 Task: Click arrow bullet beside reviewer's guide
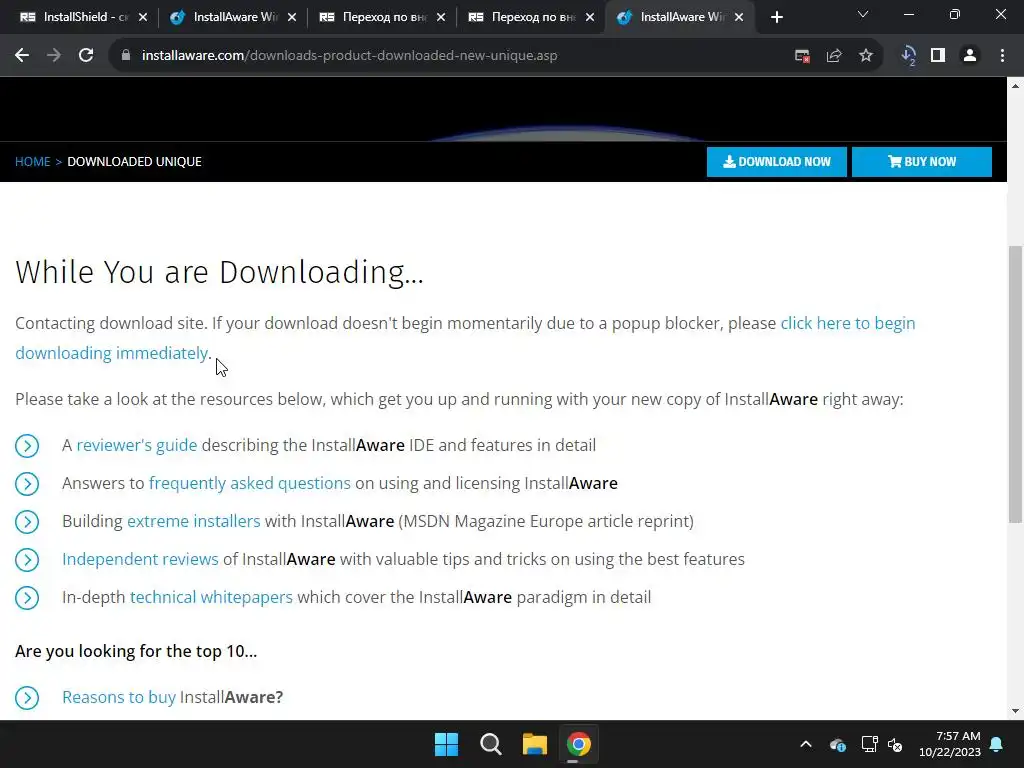tap(27, 446)
